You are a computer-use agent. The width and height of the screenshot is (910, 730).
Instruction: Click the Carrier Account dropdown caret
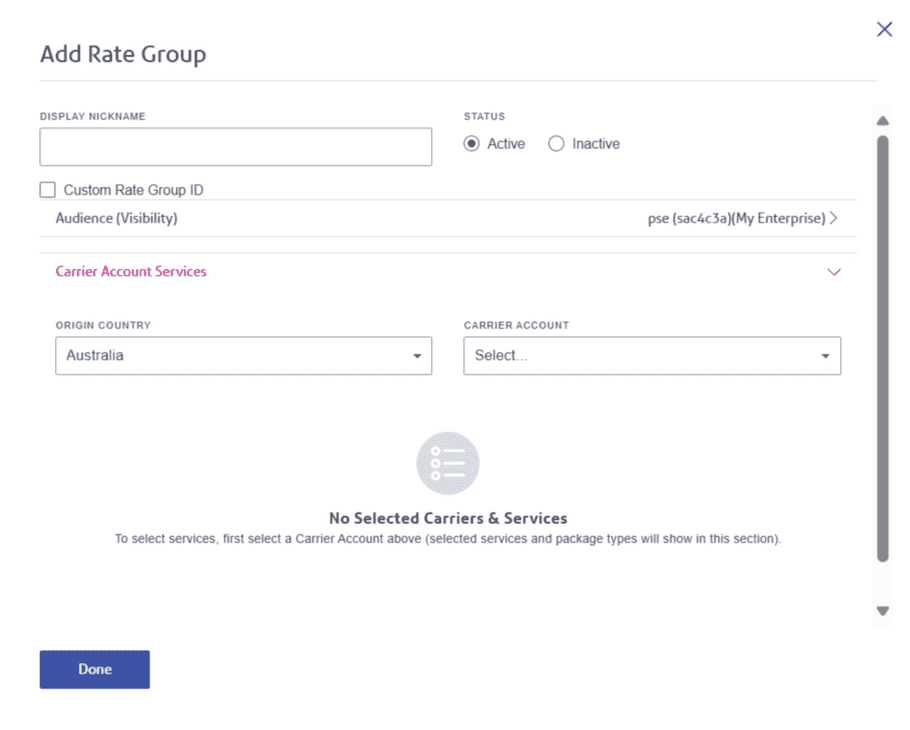tap(825, 356)
